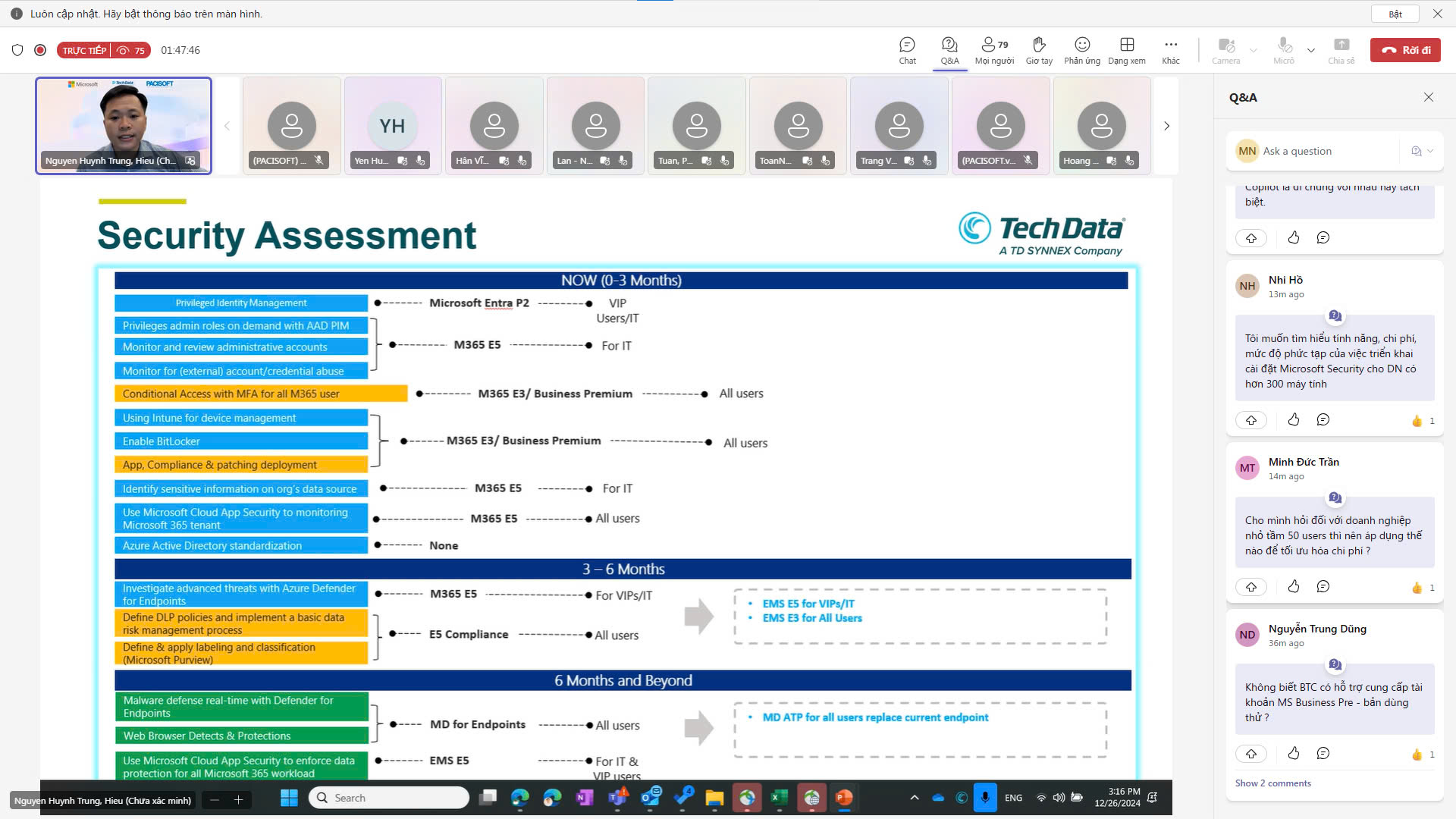The image size is (1456, 819).
Task: Select Trang V participant tile
Action: point(899,126)
